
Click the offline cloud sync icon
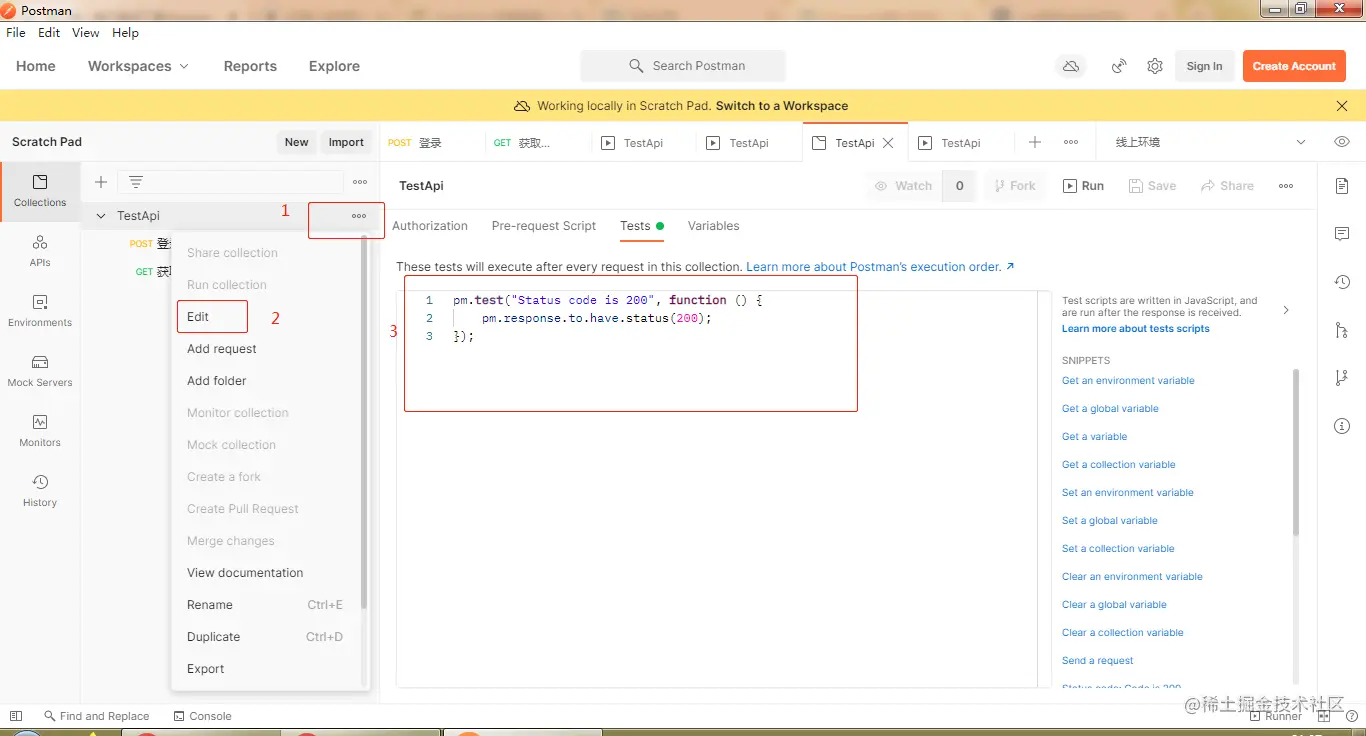click(1071, 66)
